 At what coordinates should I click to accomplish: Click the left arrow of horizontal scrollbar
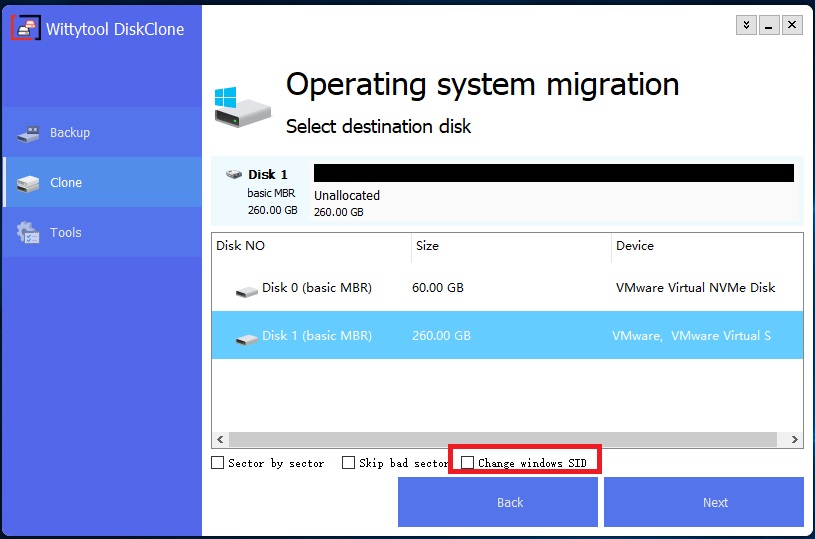click(220, 439)
